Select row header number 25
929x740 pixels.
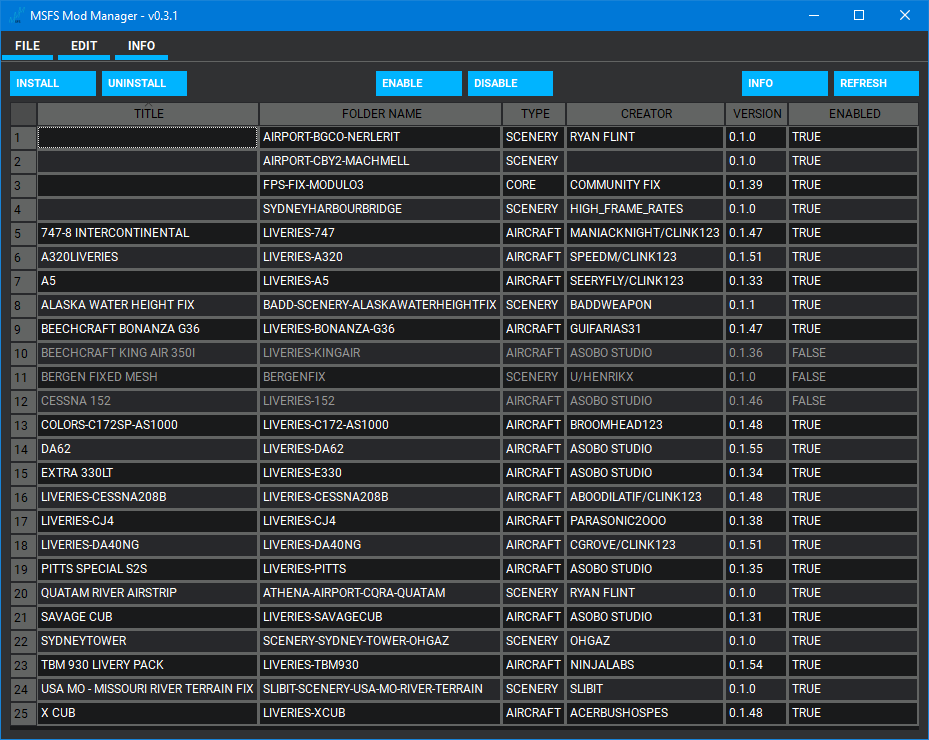point(24,713)
